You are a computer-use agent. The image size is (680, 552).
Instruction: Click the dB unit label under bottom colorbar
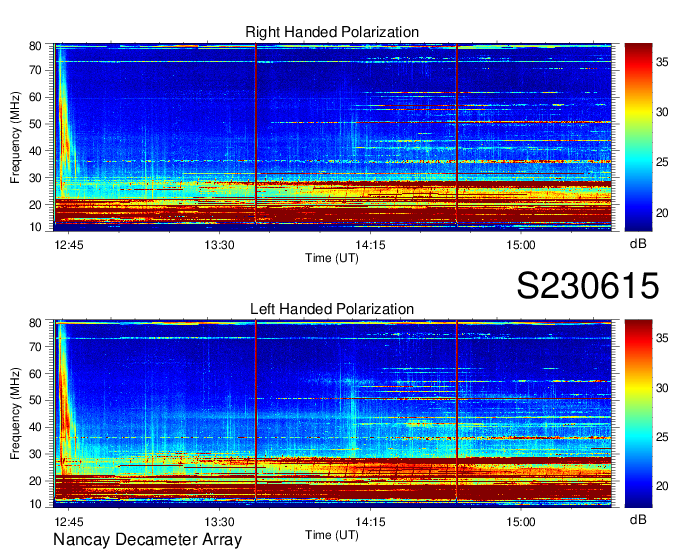click(x=638, y=519)
